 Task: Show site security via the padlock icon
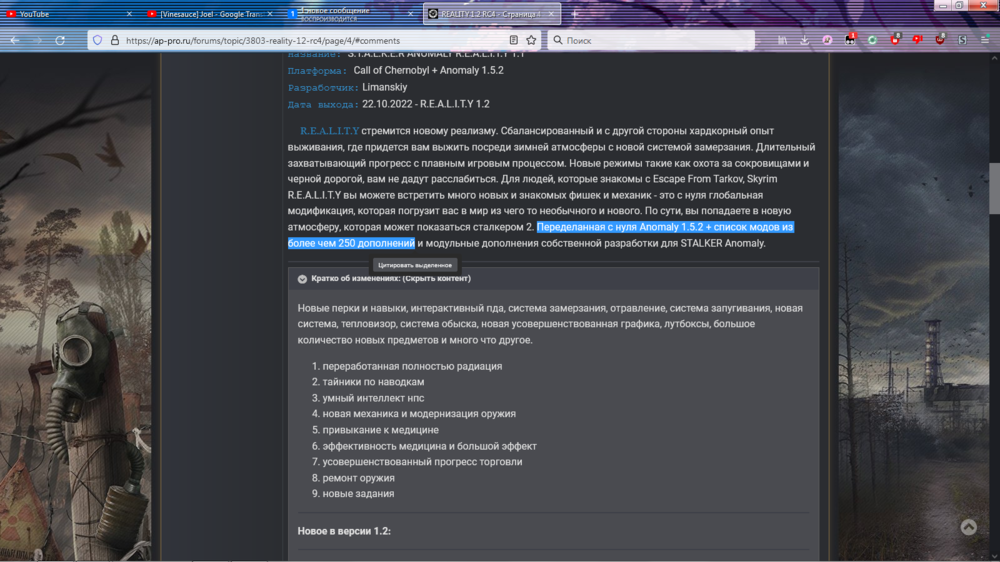(115, 40)
